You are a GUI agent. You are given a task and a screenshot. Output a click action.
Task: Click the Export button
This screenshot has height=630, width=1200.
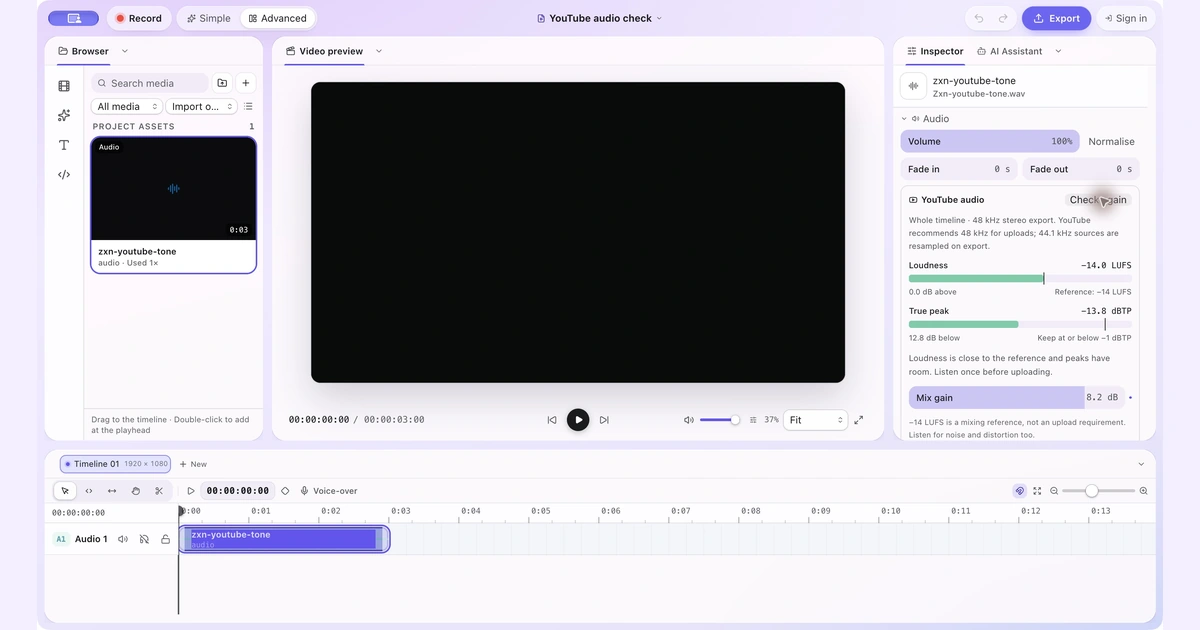[1056, 18]
